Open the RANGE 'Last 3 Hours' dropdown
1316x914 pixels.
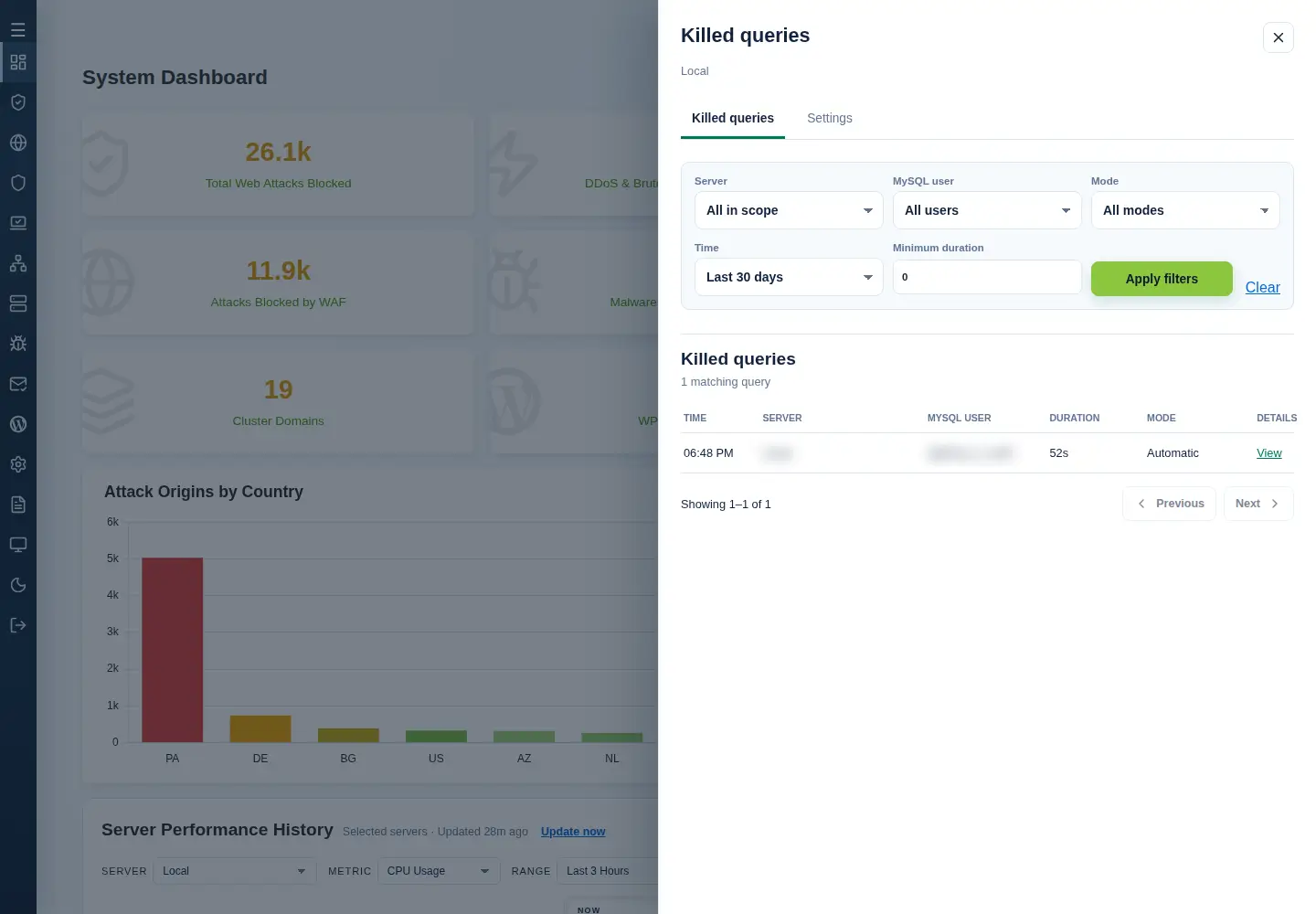coord(607,871)
